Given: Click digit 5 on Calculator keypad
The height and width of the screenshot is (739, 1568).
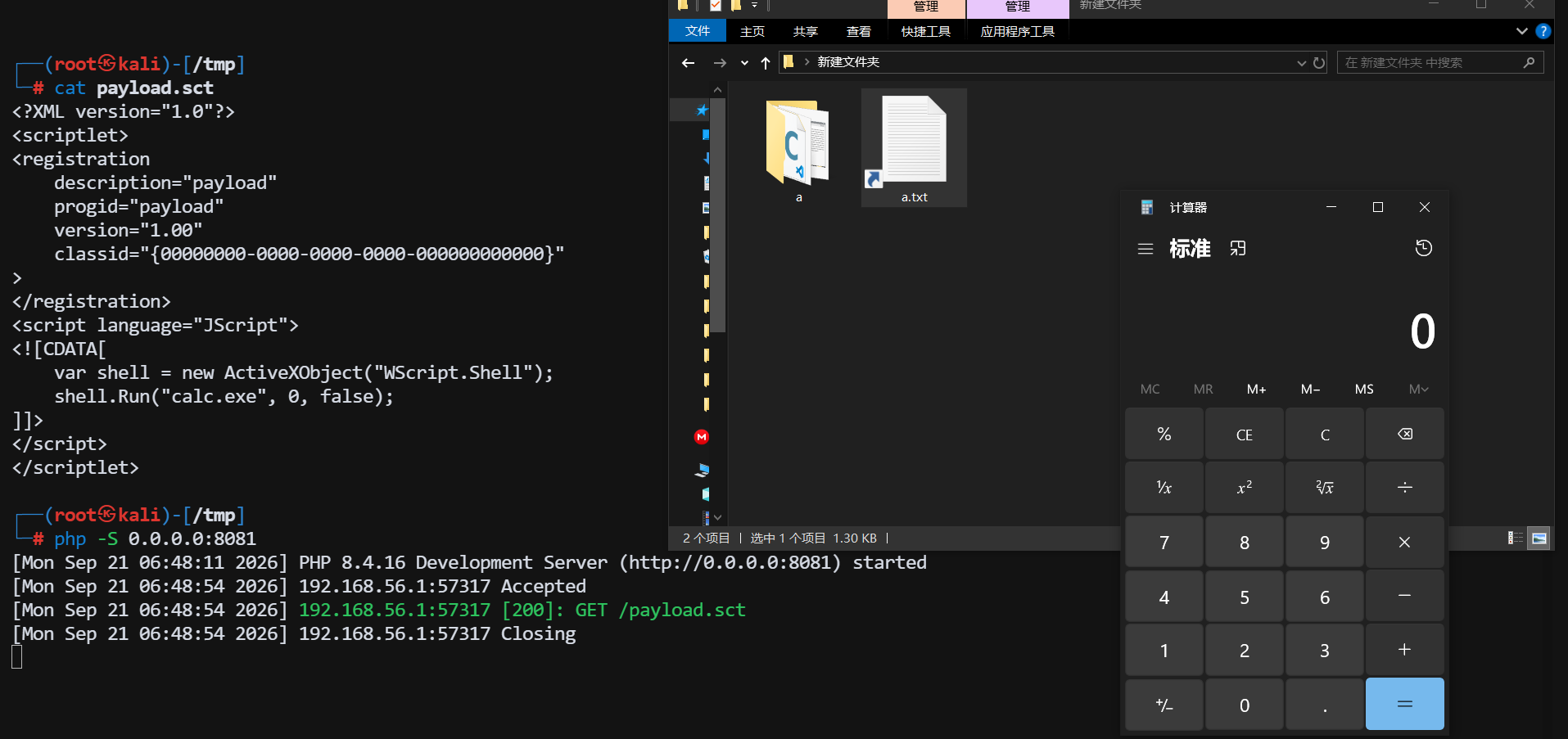Looking at the screenshot, I should click(1245, 596).
